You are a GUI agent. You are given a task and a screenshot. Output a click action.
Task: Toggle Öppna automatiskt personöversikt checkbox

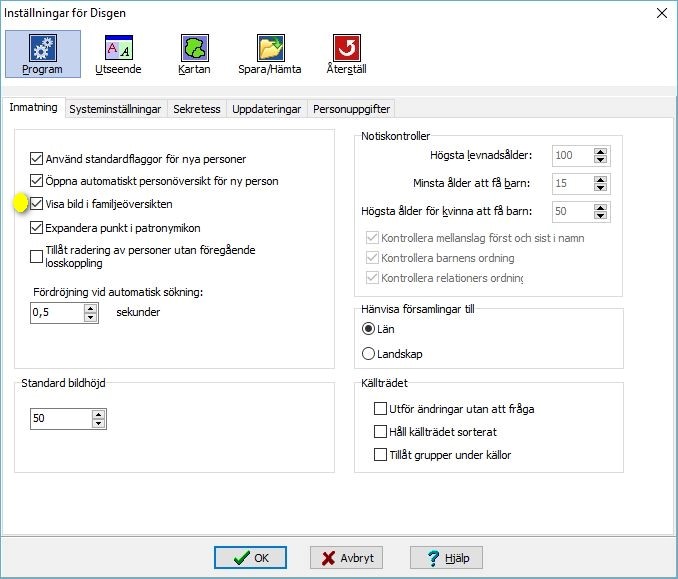36,181
